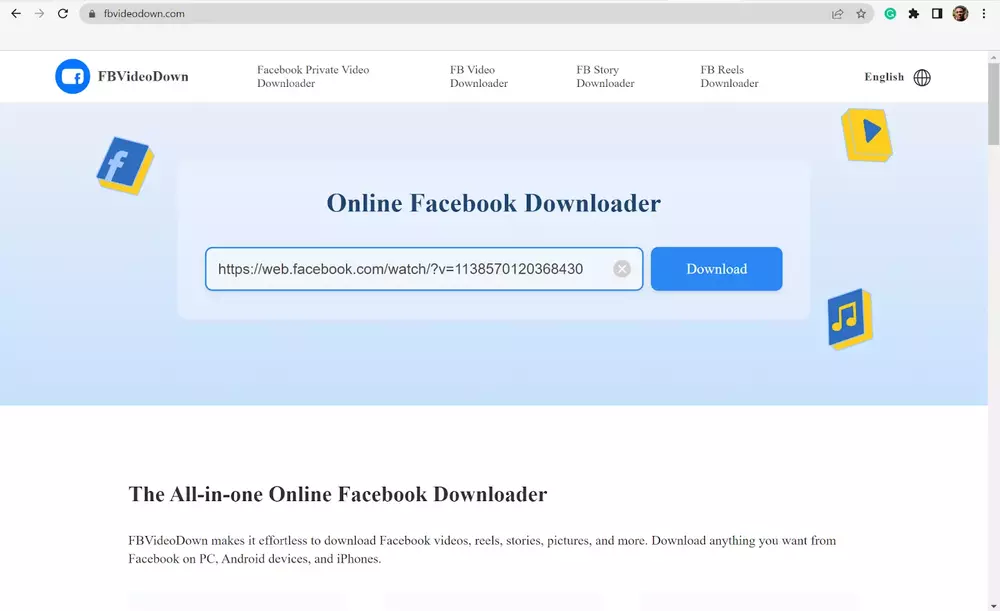This screenshot has width=1000, height=611.
Task: Click the FBVideoDown logo icon
Action: [x=72, y=77]
